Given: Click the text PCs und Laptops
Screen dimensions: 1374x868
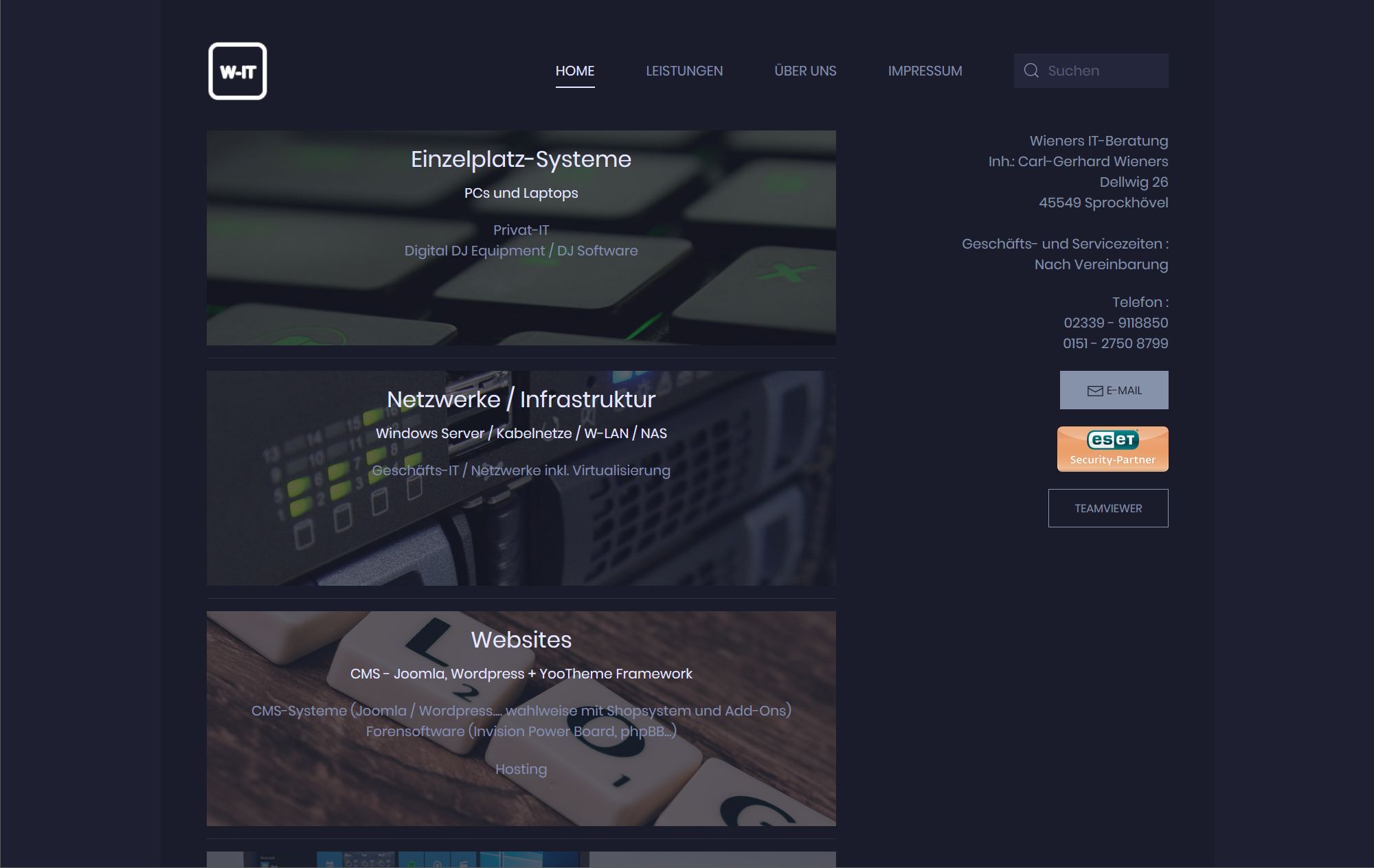Looking at the screenshot, I should coord(521,193).
